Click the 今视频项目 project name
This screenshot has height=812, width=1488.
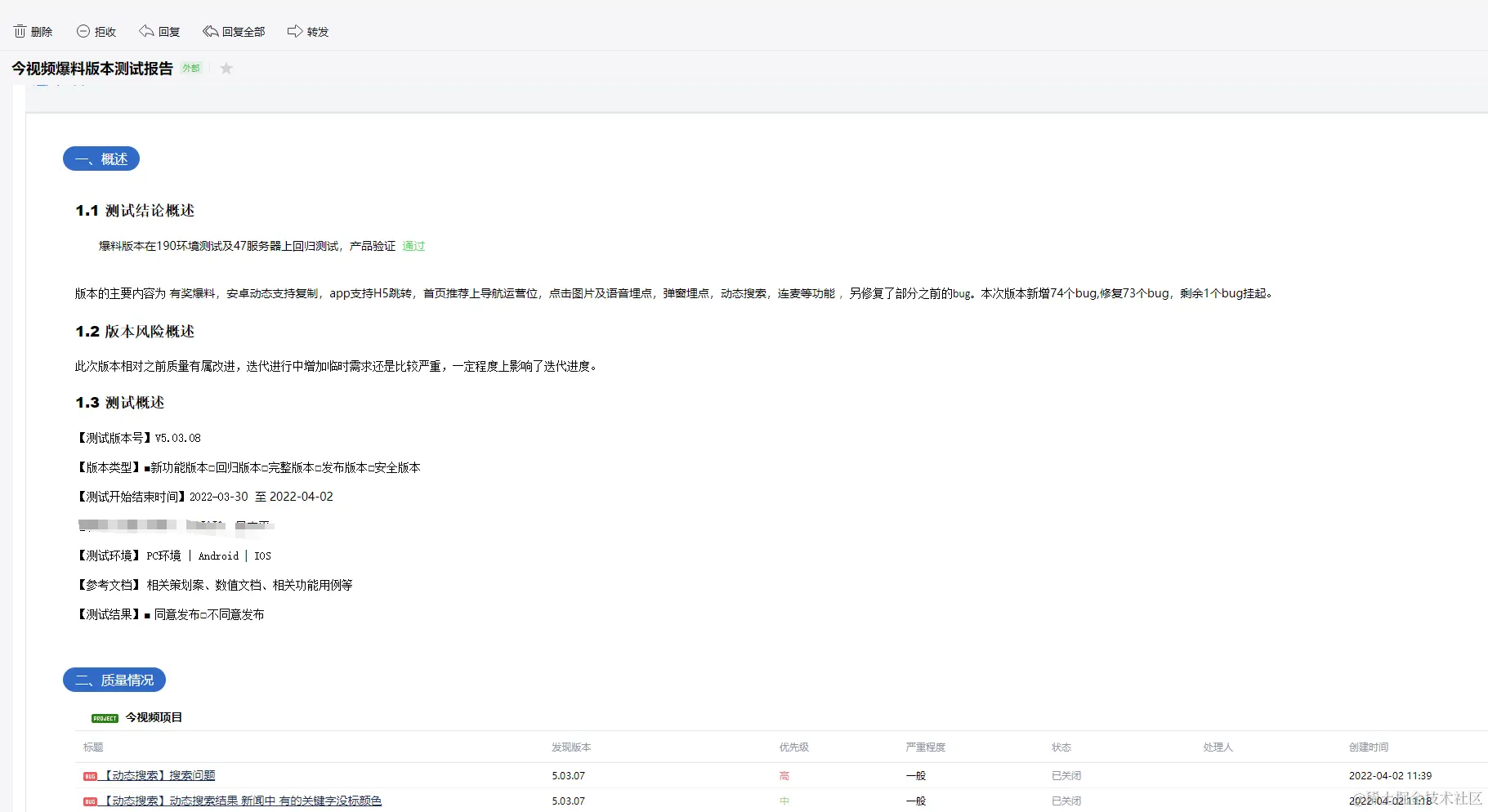(x=154, y=717)
